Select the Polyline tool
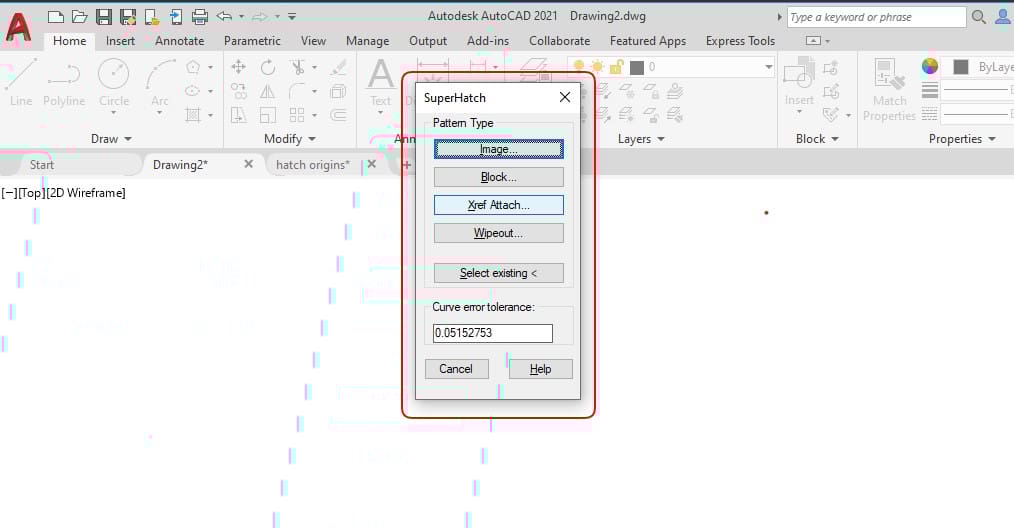 click(x=64, y=82)
